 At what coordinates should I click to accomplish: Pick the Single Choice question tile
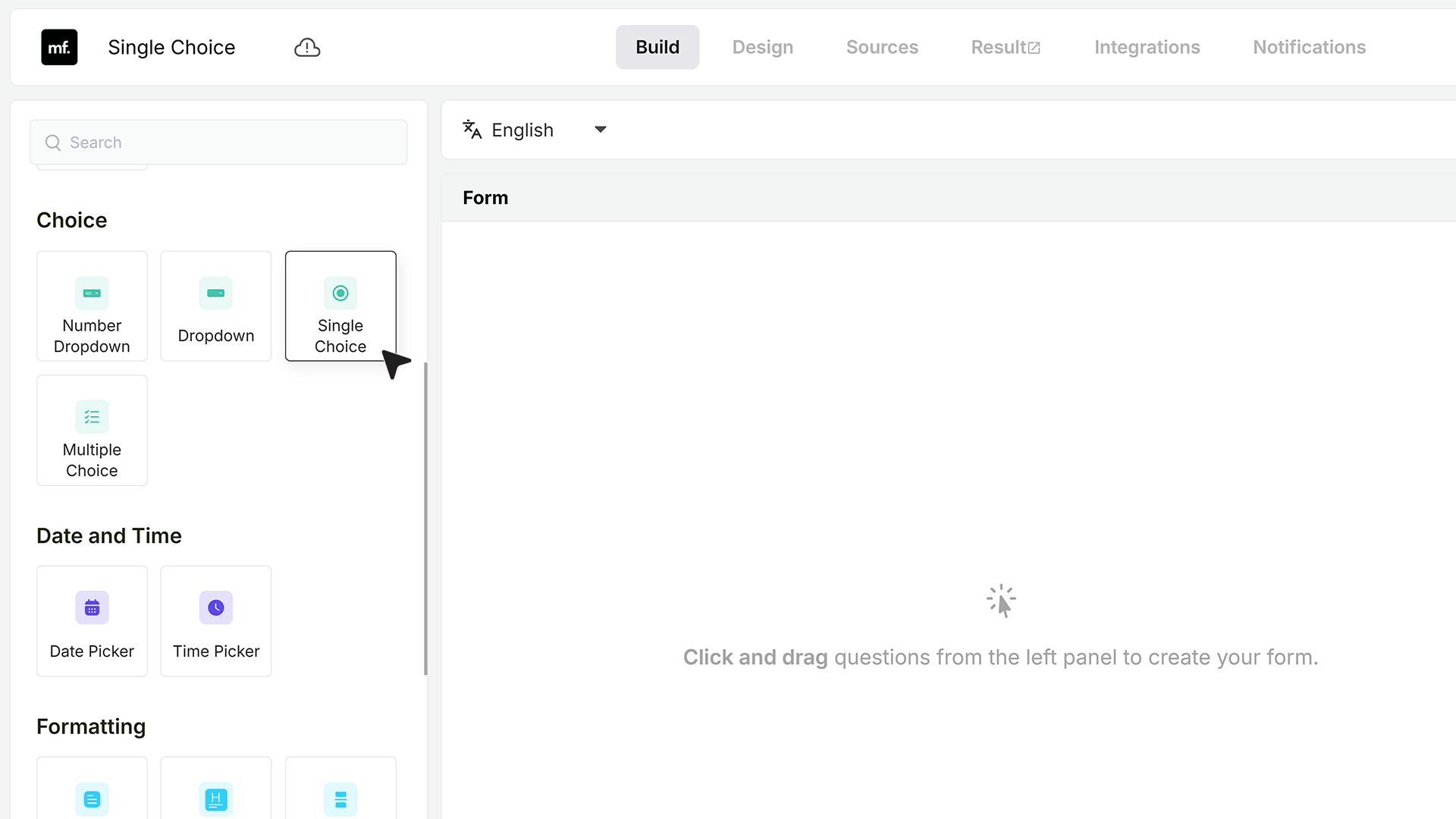pyautogui.click(x=340, y=306)
